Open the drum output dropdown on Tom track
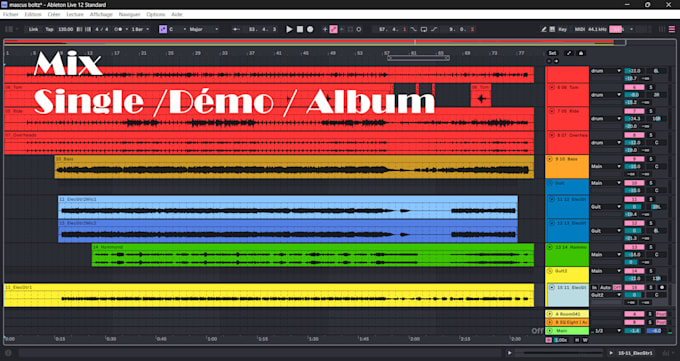 (606, 95)
